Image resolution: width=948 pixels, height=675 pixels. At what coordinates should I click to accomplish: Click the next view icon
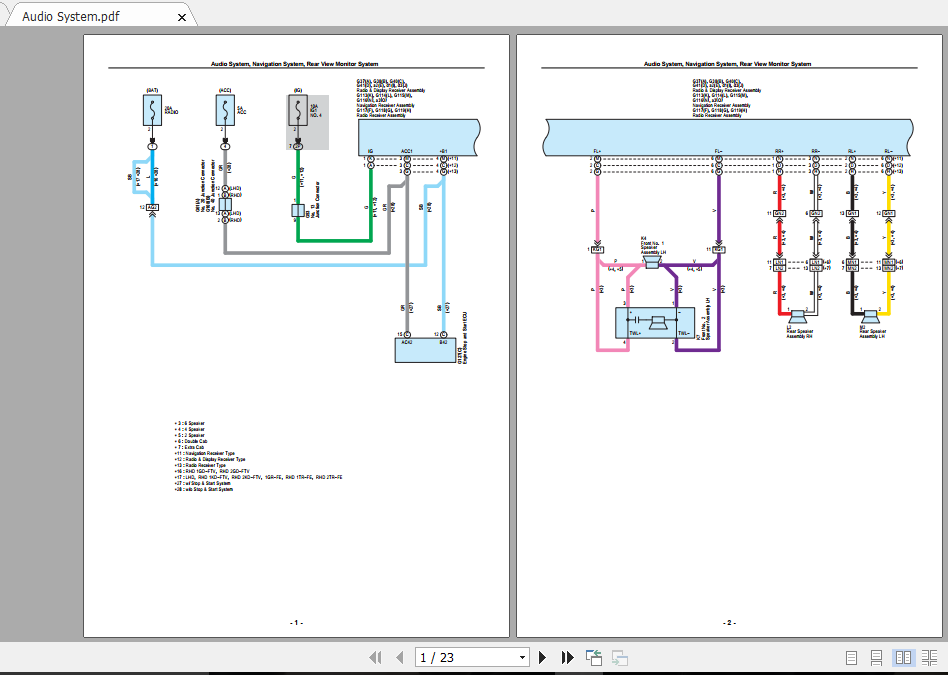pyautogui.click(x=620, y=657)
